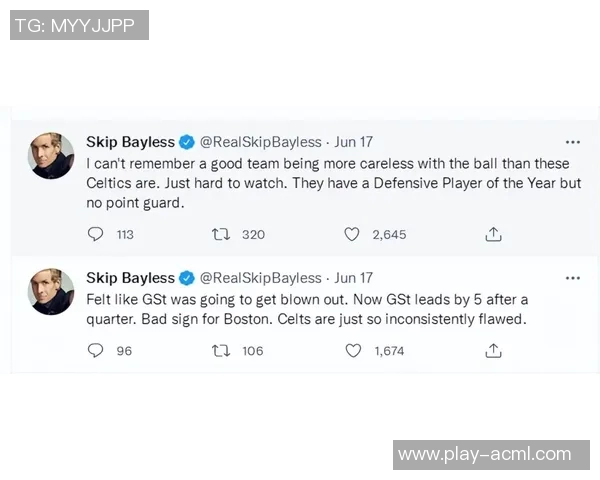The image size is (600, 480).
Task: Open more options on the first tweet
Action: 572,142
